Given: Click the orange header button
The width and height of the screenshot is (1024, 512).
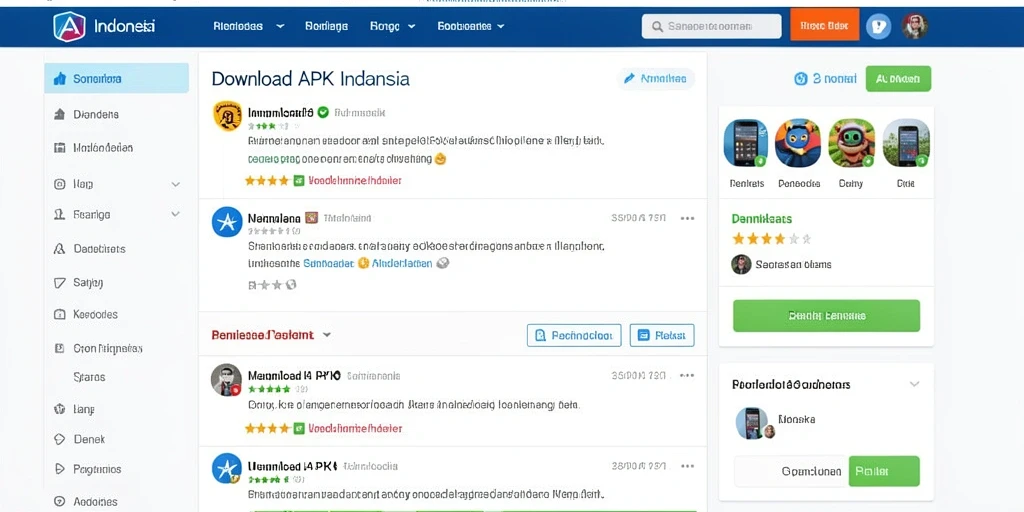Looking at the screenshot, I should point(824,26).
